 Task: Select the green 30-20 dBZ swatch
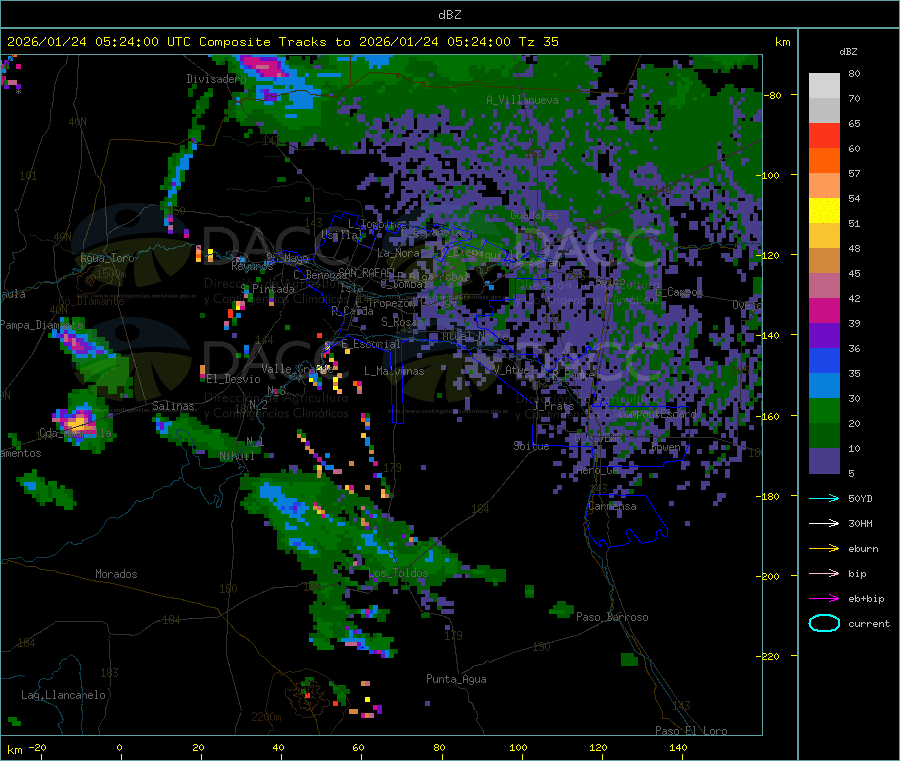click(x=824, y=410)
